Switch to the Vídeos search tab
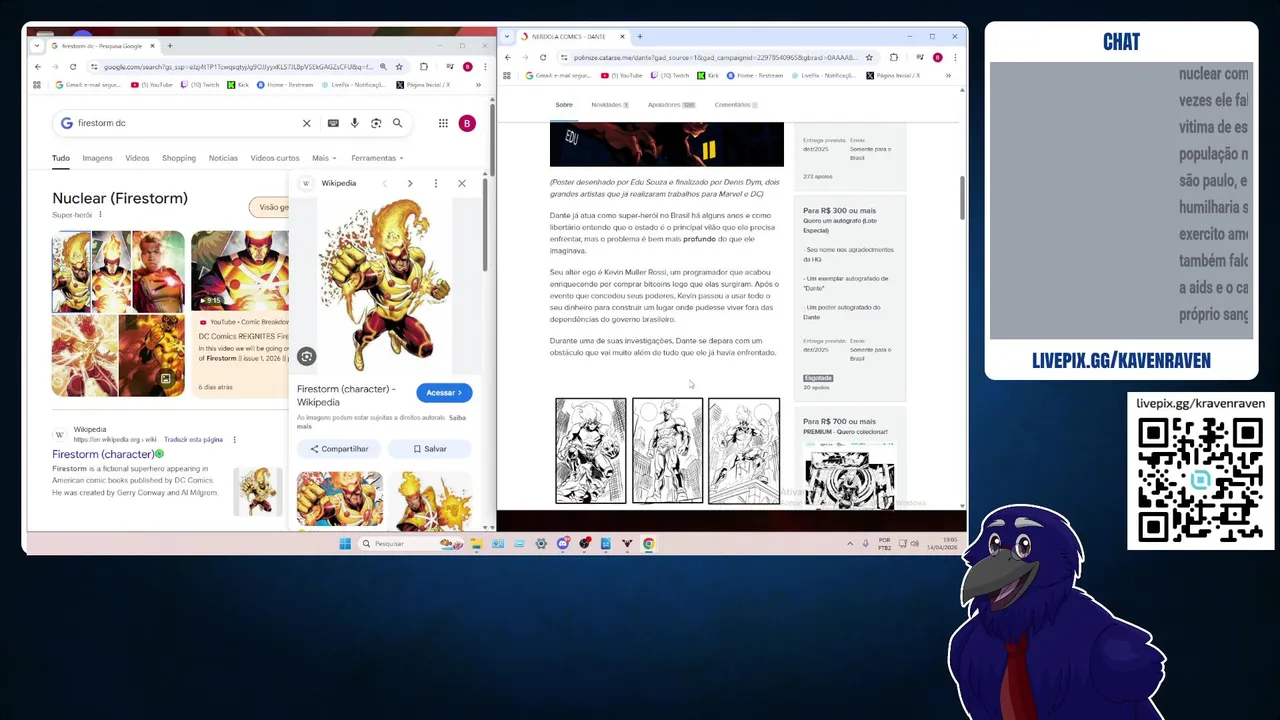Viewport: 1280px width, 720px height. [137, 158]
